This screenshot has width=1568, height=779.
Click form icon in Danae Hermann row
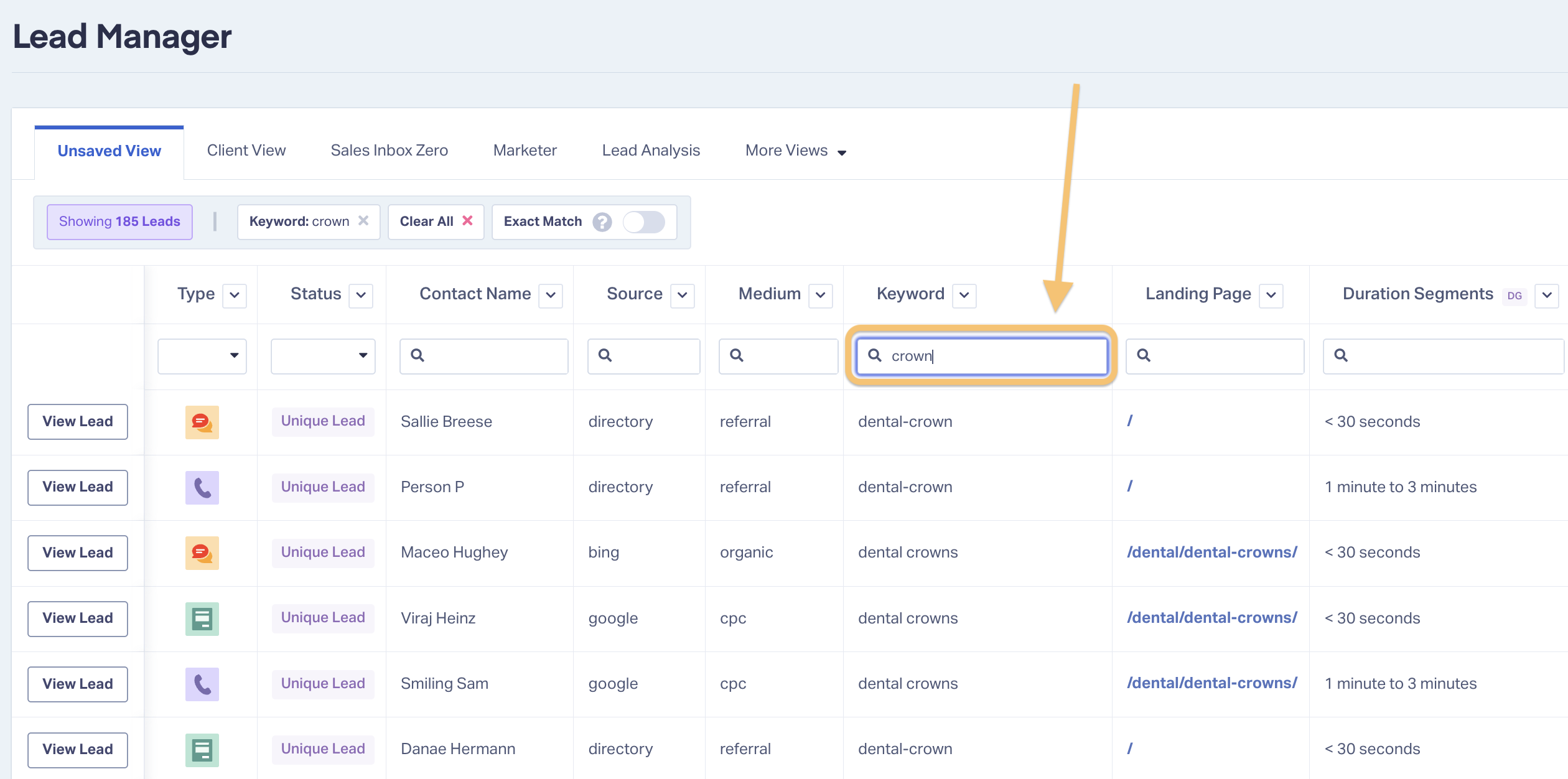pos(202,749)
